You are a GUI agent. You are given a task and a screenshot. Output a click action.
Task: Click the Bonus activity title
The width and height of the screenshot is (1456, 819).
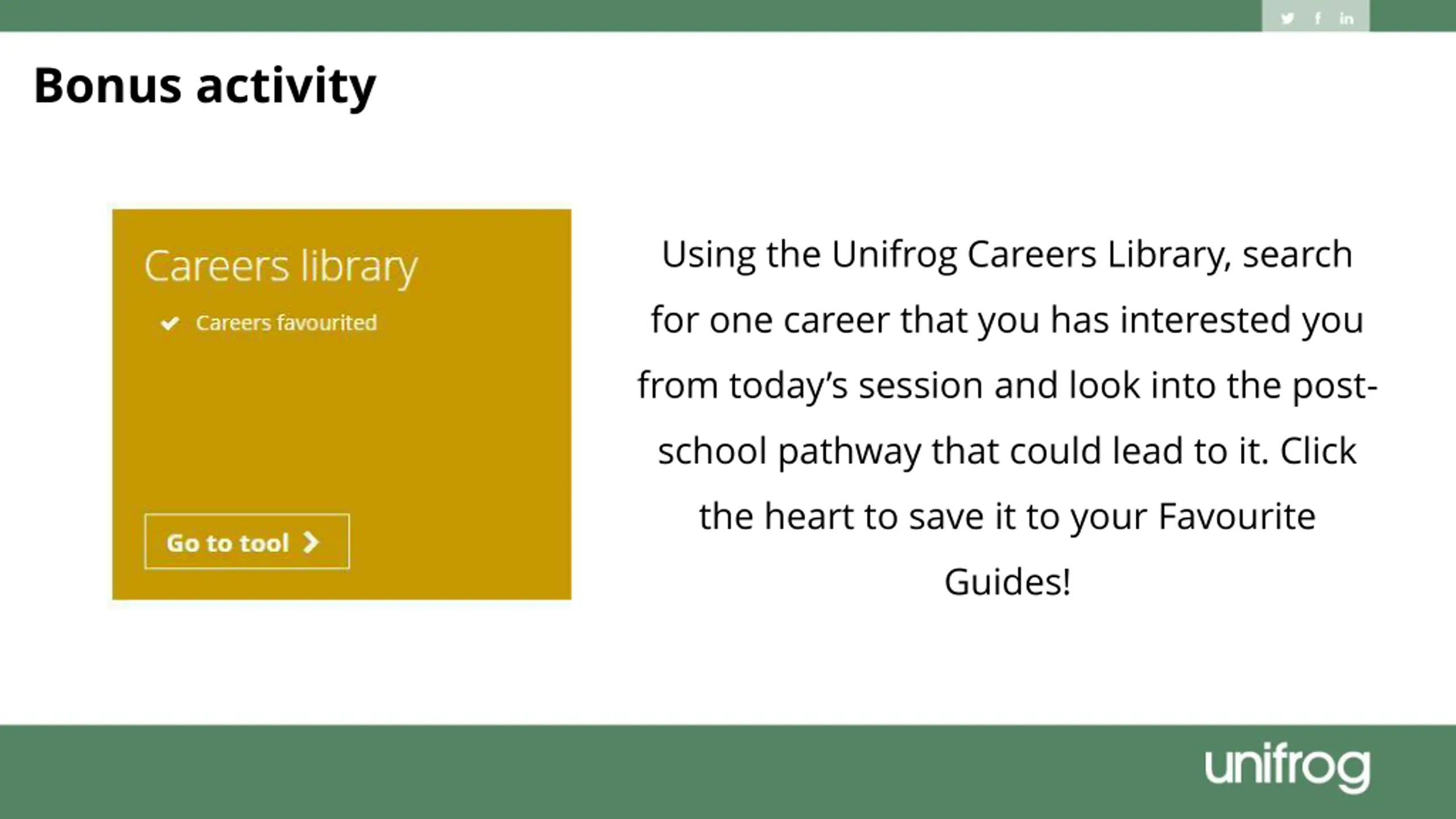coord(205,86)
